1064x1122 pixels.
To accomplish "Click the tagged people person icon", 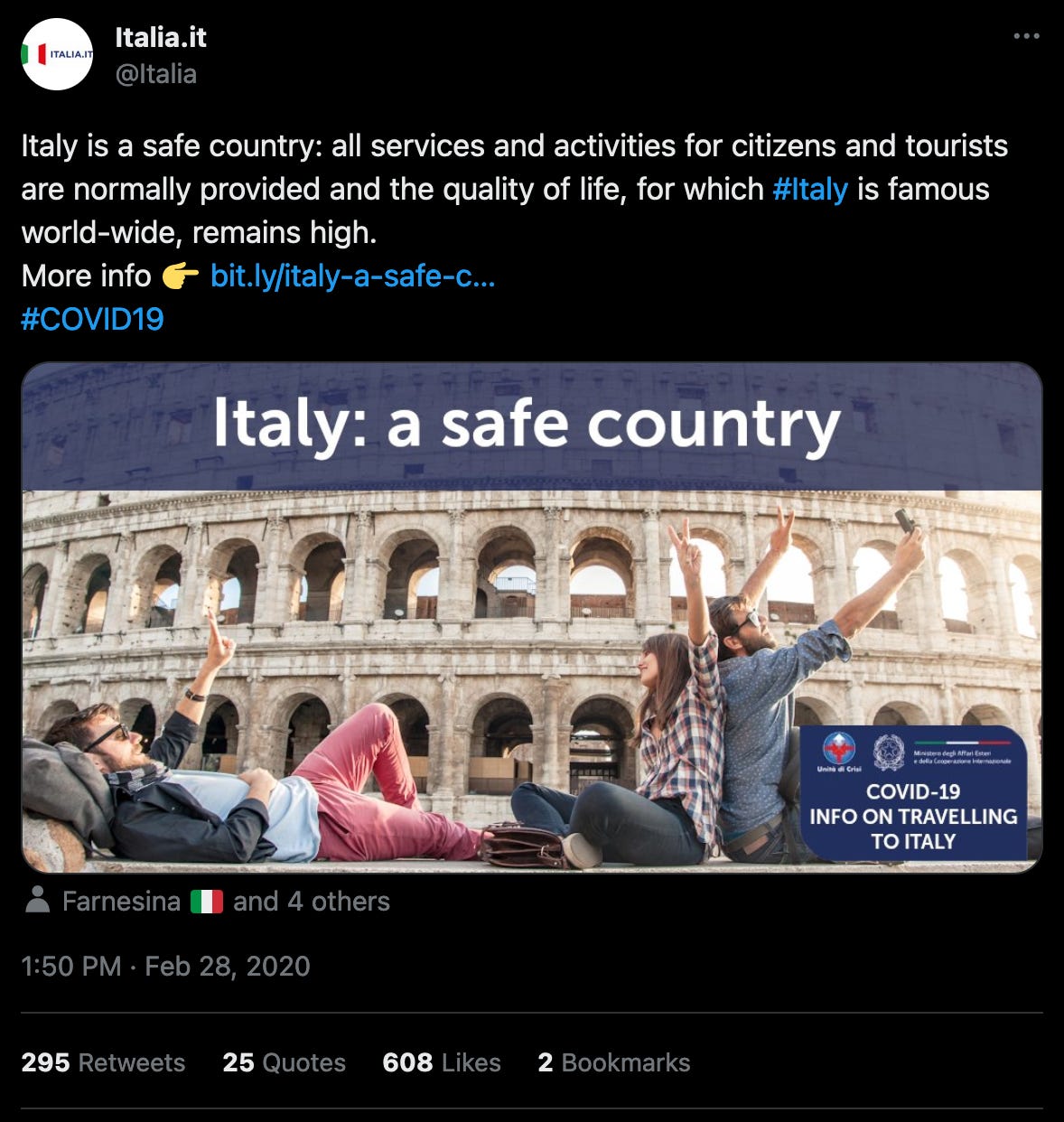I will pyautogui.click(x=38, y=900).
